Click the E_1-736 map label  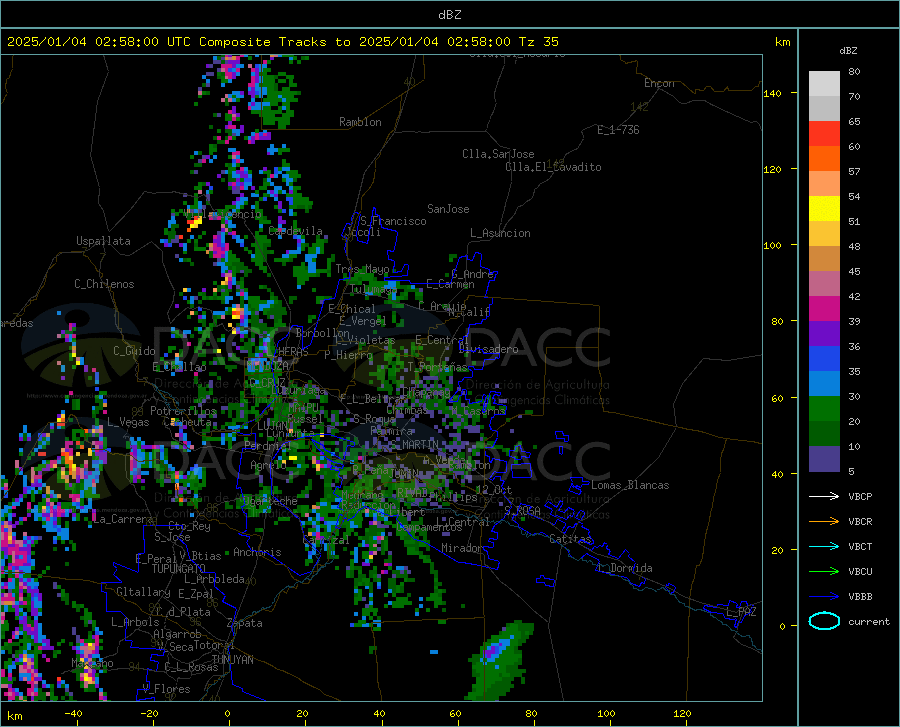(x=618, y=130)
